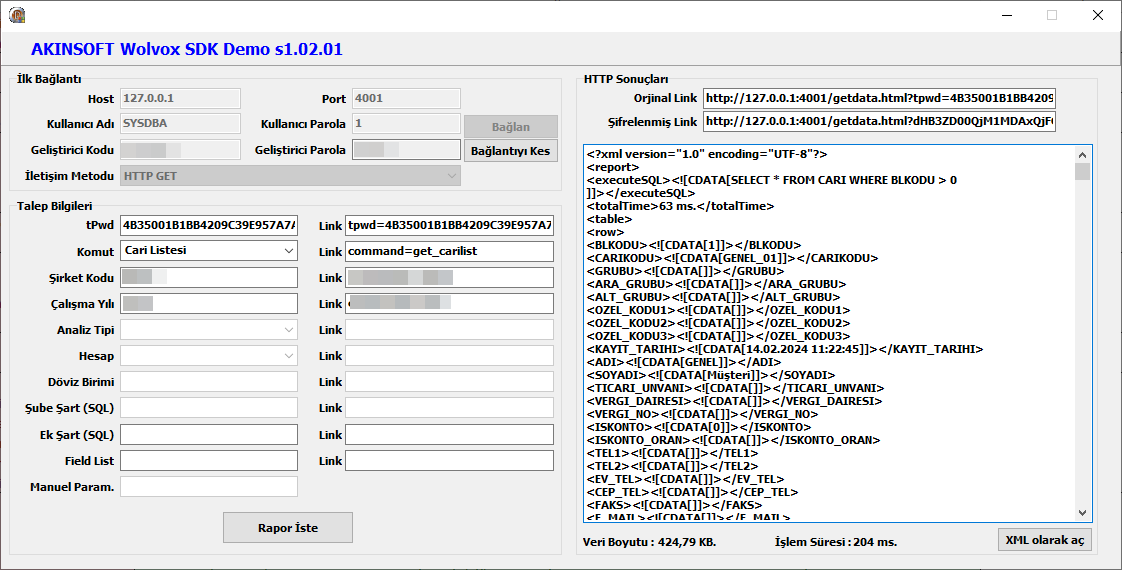Image resolution: width=1122 pixels, height=570 pixels.
Task: Click the Döviz Birimi input field
Action: [209, 381]
